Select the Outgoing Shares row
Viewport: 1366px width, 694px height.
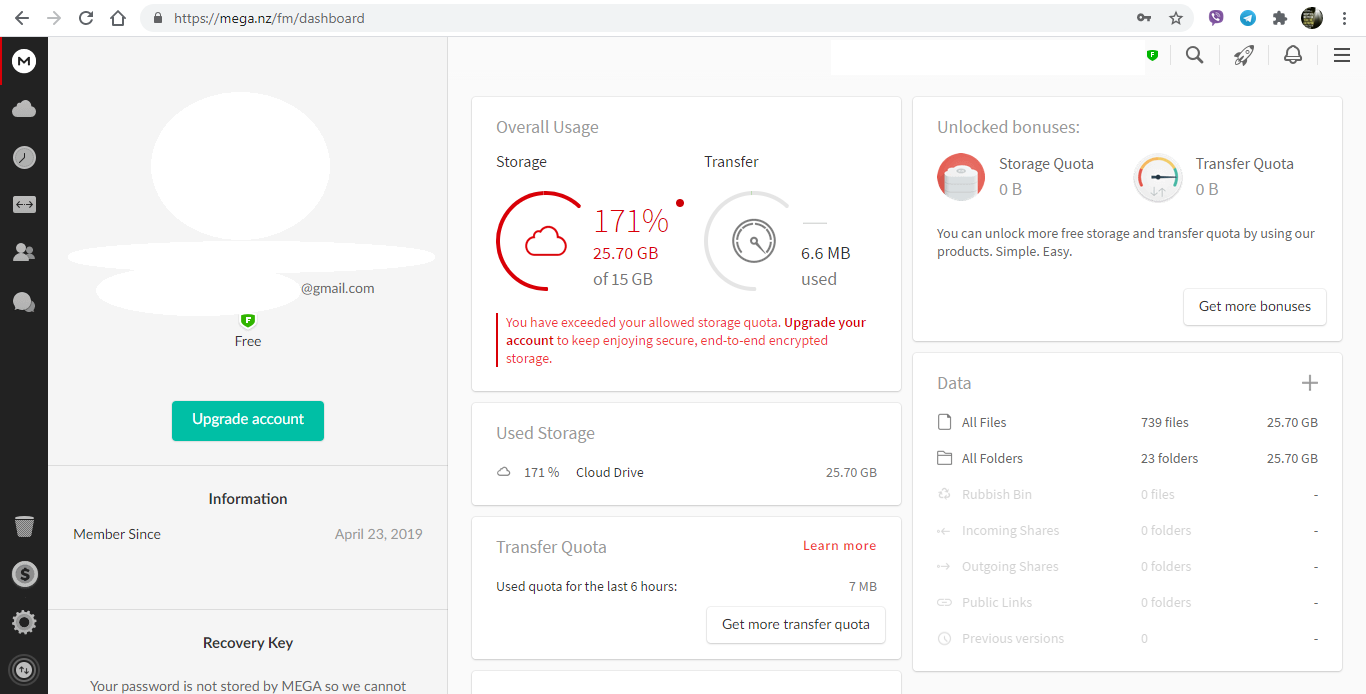click(1127, 566)
